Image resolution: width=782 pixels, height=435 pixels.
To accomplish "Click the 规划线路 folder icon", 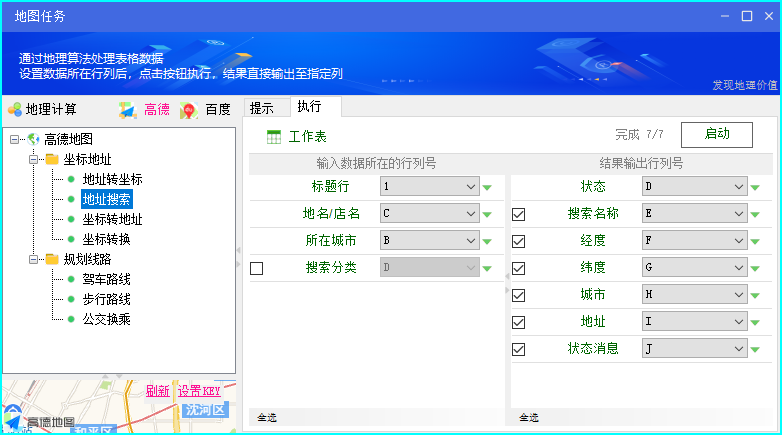I will click(52, 259).
